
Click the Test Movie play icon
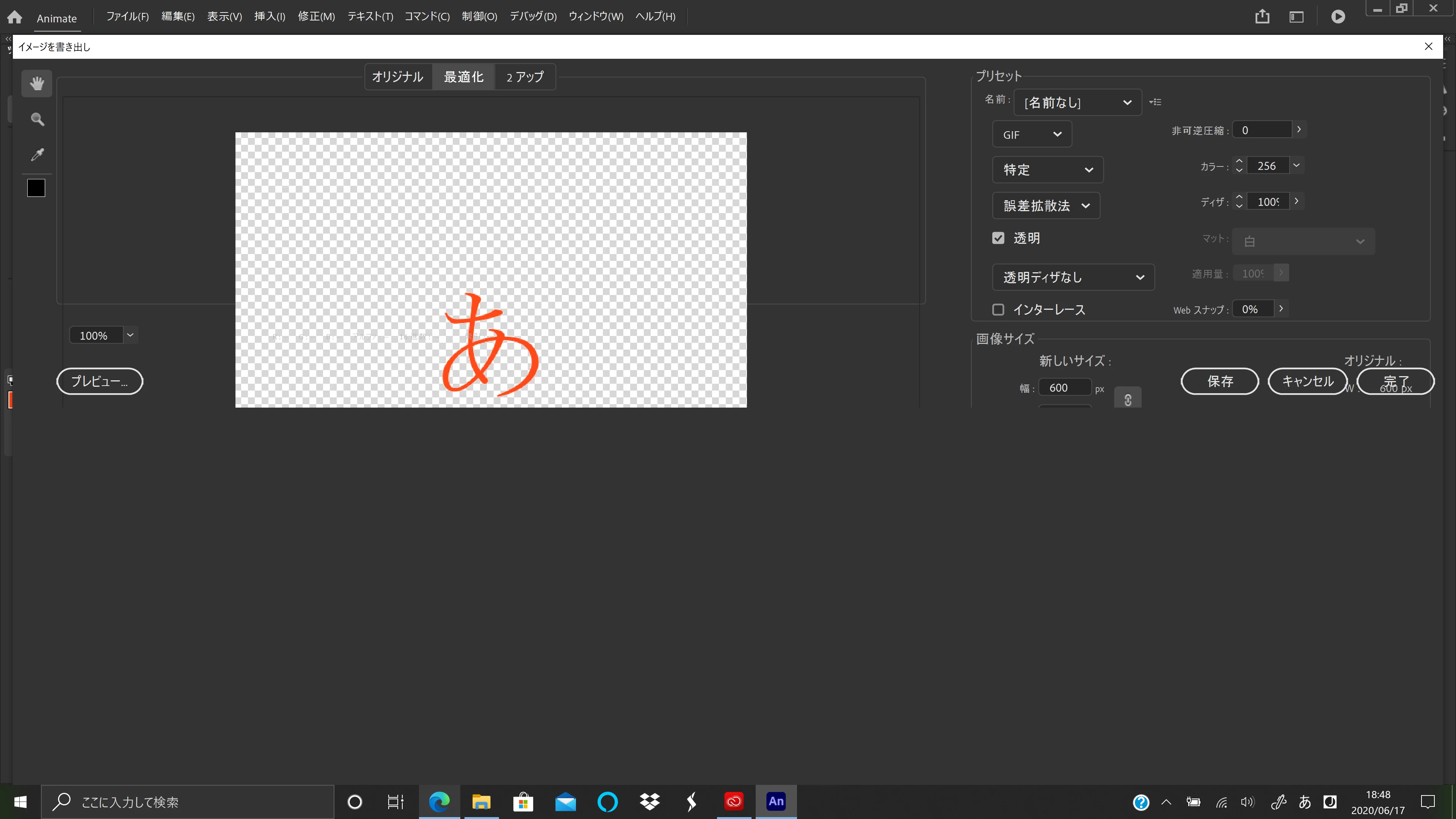pos(1338,17)
